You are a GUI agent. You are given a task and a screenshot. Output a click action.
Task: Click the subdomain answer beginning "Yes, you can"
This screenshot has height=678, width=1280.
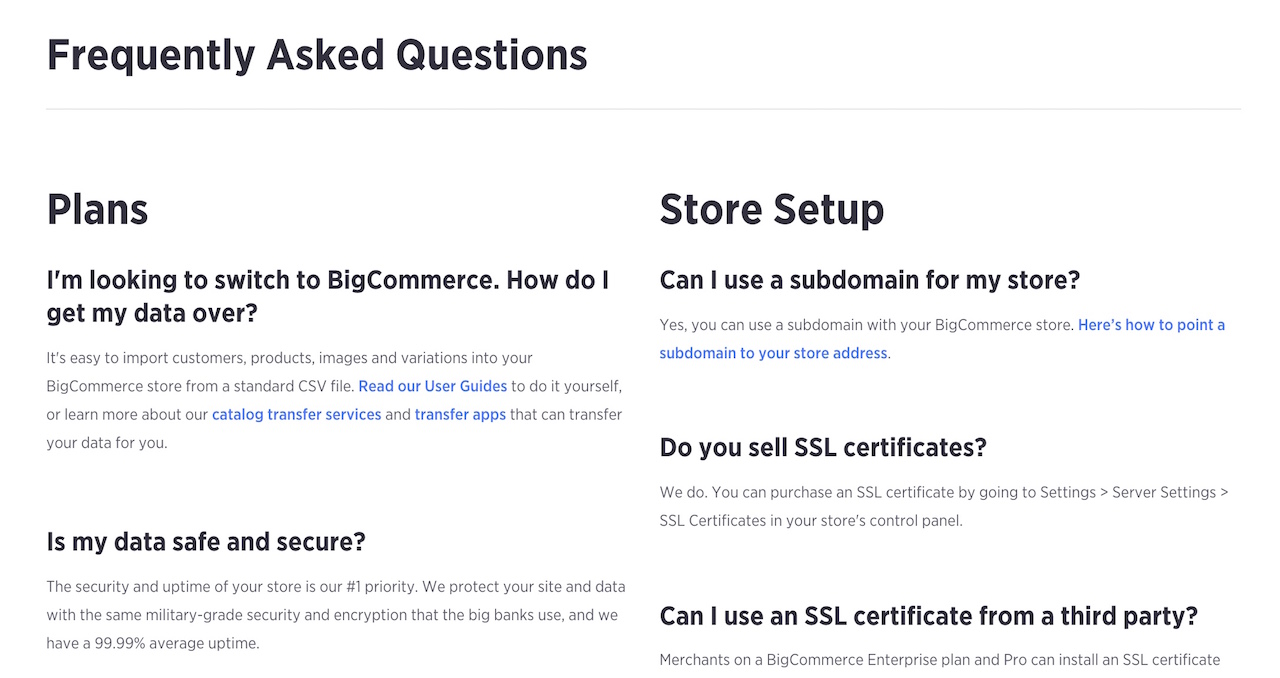coord(942,339)
